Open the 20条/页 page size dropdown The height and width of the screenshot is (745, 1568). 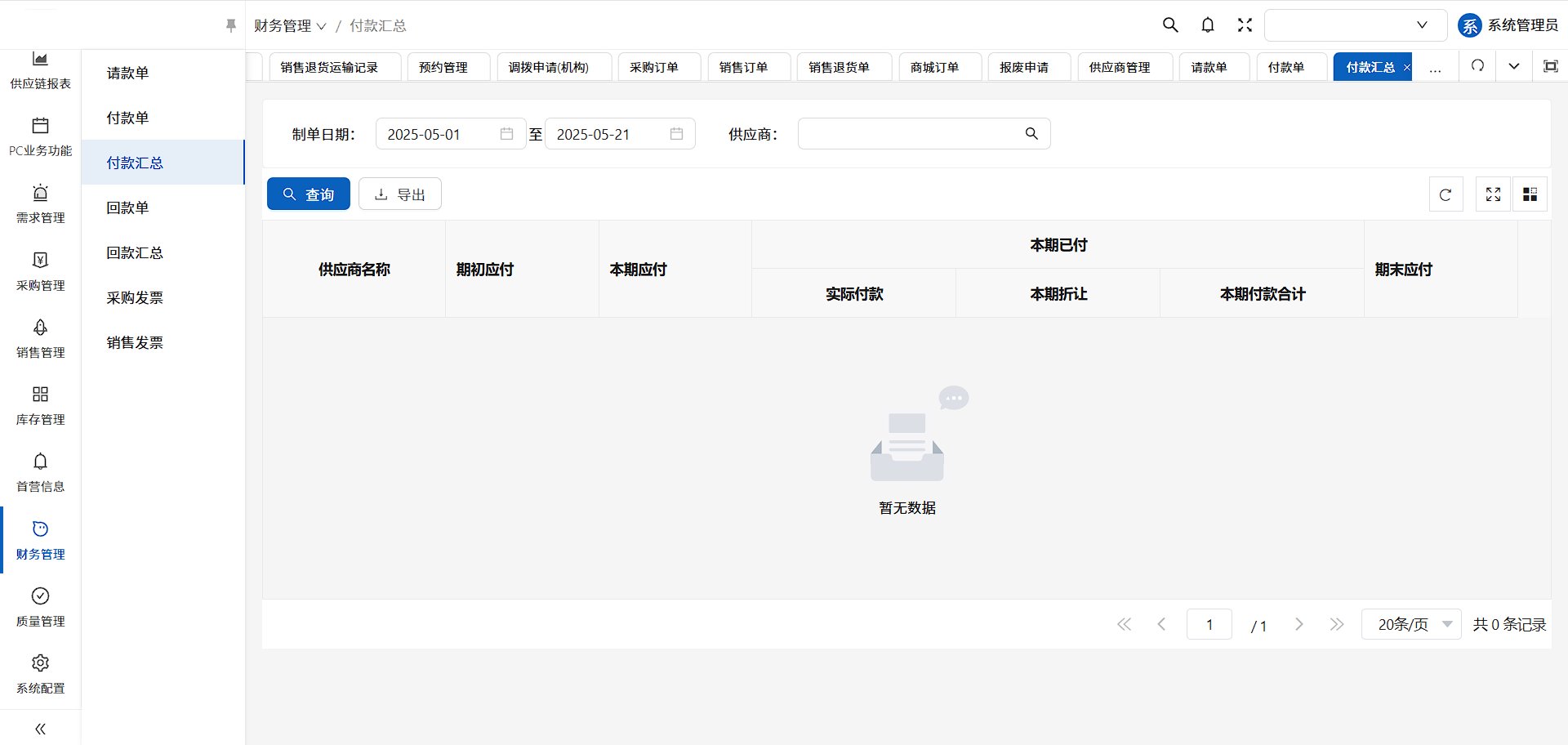pos(1411,624)
